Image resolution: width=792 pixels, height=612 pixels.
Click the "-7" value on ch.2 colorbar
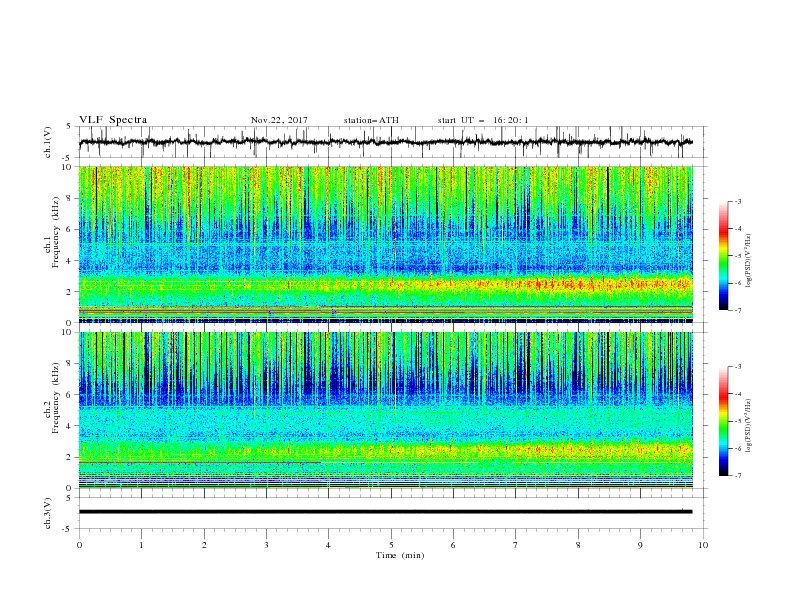pos(738,476)
